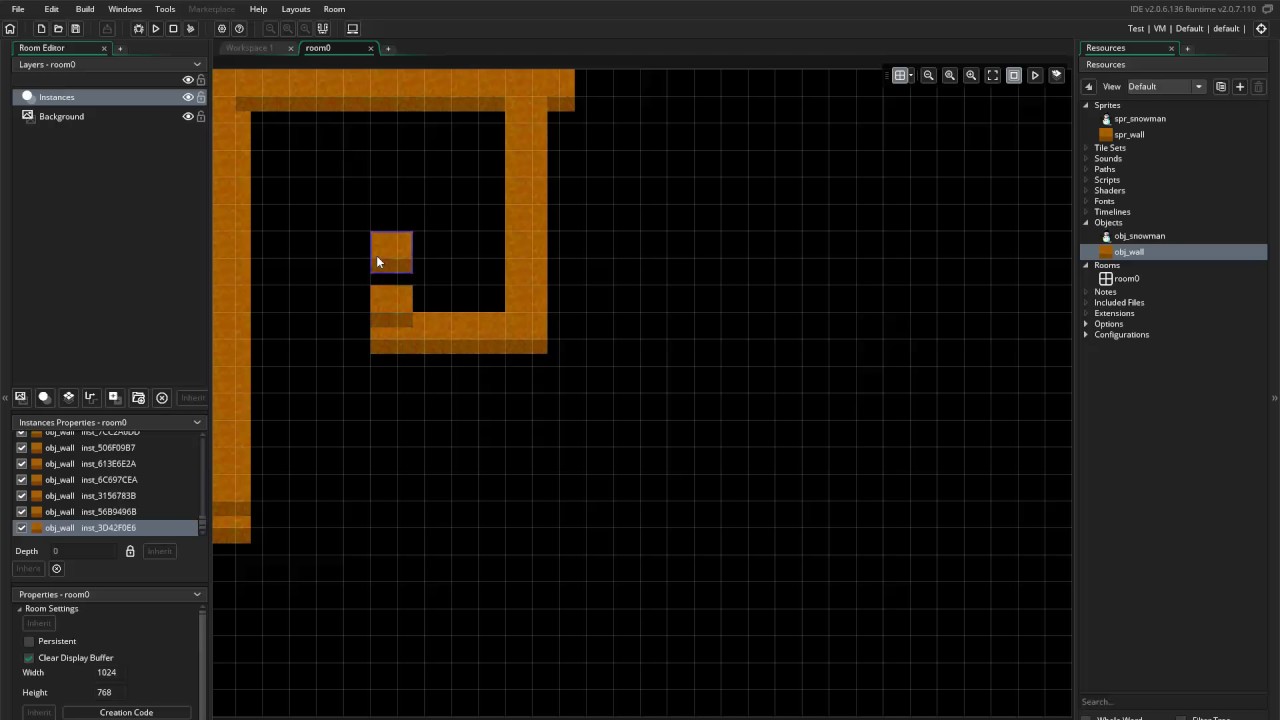Create a new path layer

(x=90, y=397)
